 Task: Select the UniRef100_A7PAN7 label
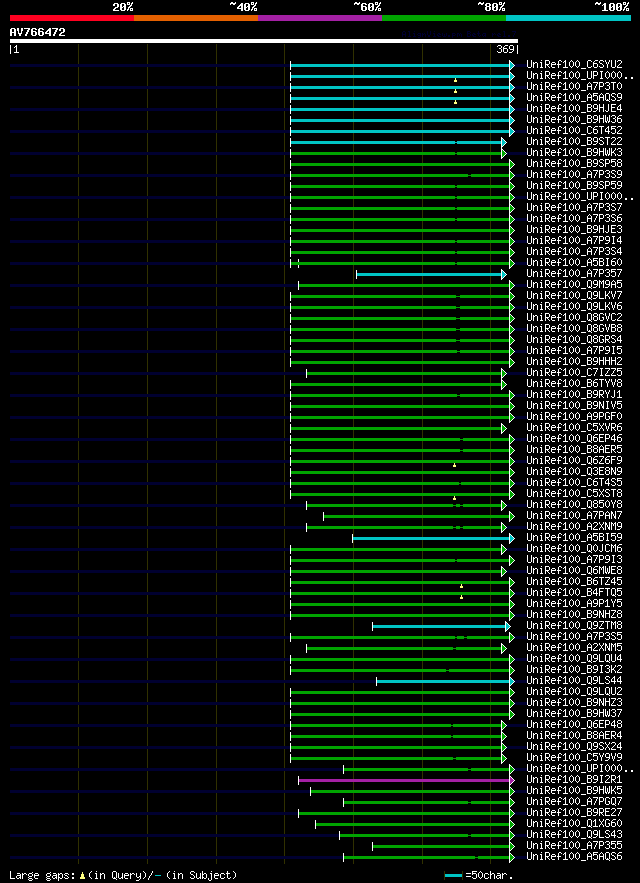(x=574, y=515)
